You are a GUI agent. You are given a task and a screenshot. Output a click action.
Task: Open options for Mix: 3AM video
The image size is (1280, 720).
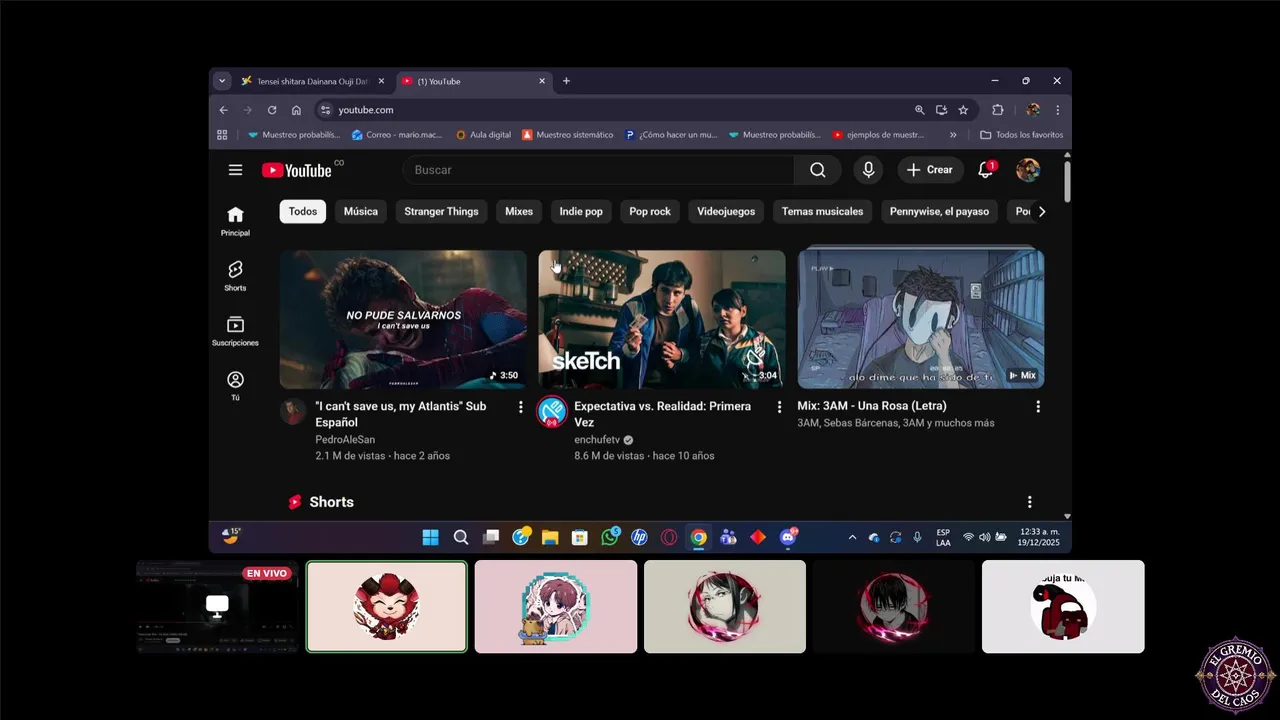click(x=1038, y=407)
